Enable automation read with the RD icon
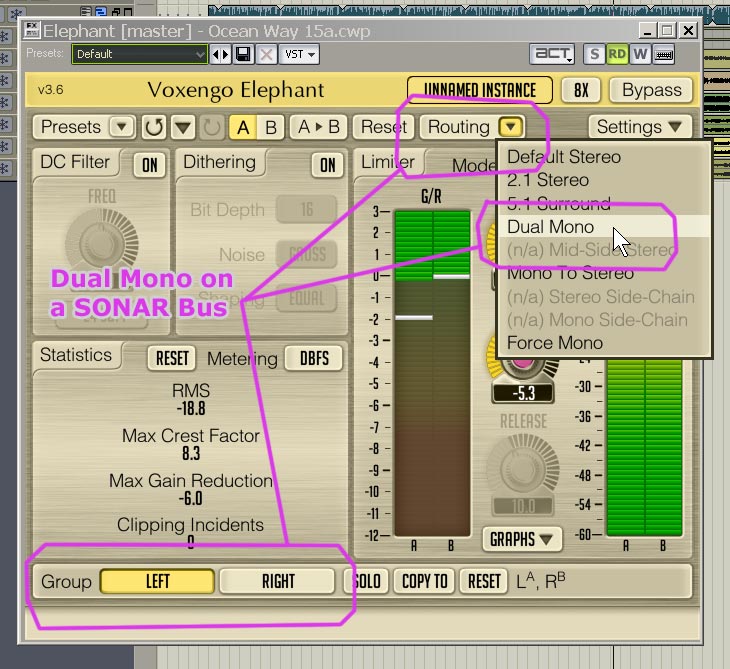This screenshot has height=669, width=730. point(618,54)
